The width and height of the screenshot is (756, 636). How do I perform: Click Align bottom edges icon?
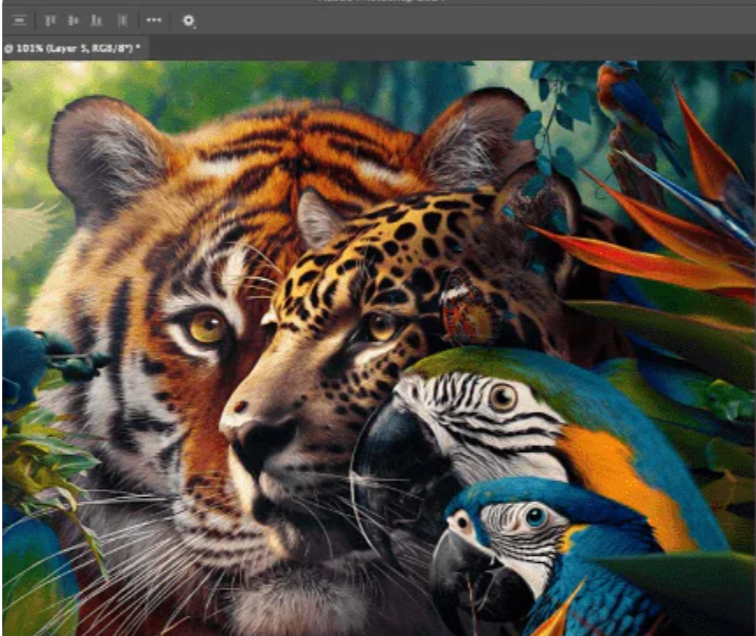96,20
